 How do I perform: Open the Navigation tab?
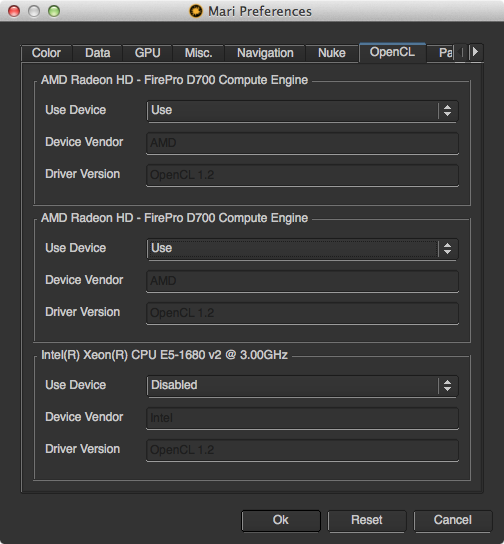point(265,53)
